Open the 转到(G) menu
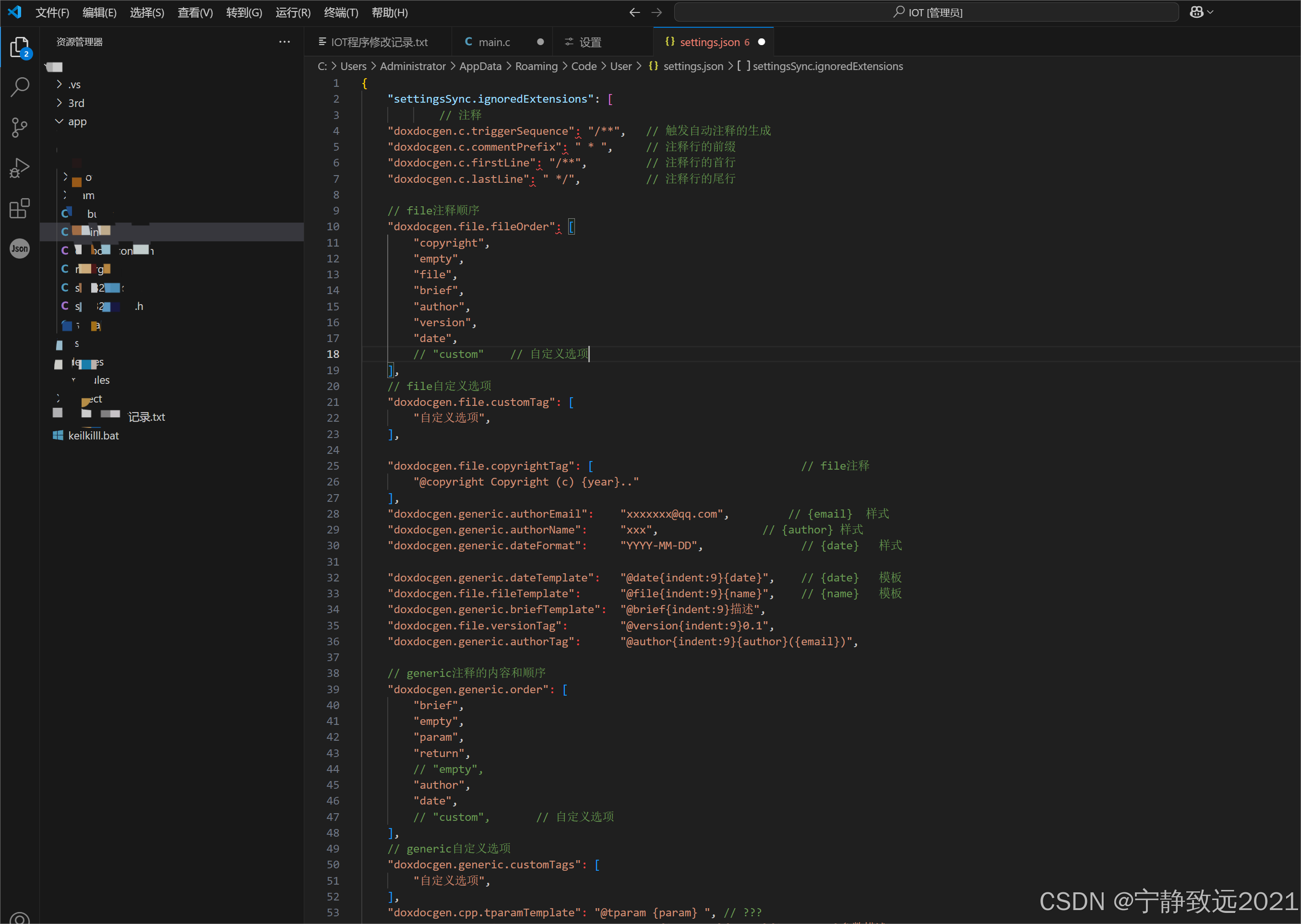The width and height of the screenshot is (1301, 924). [x=244, y=12]
